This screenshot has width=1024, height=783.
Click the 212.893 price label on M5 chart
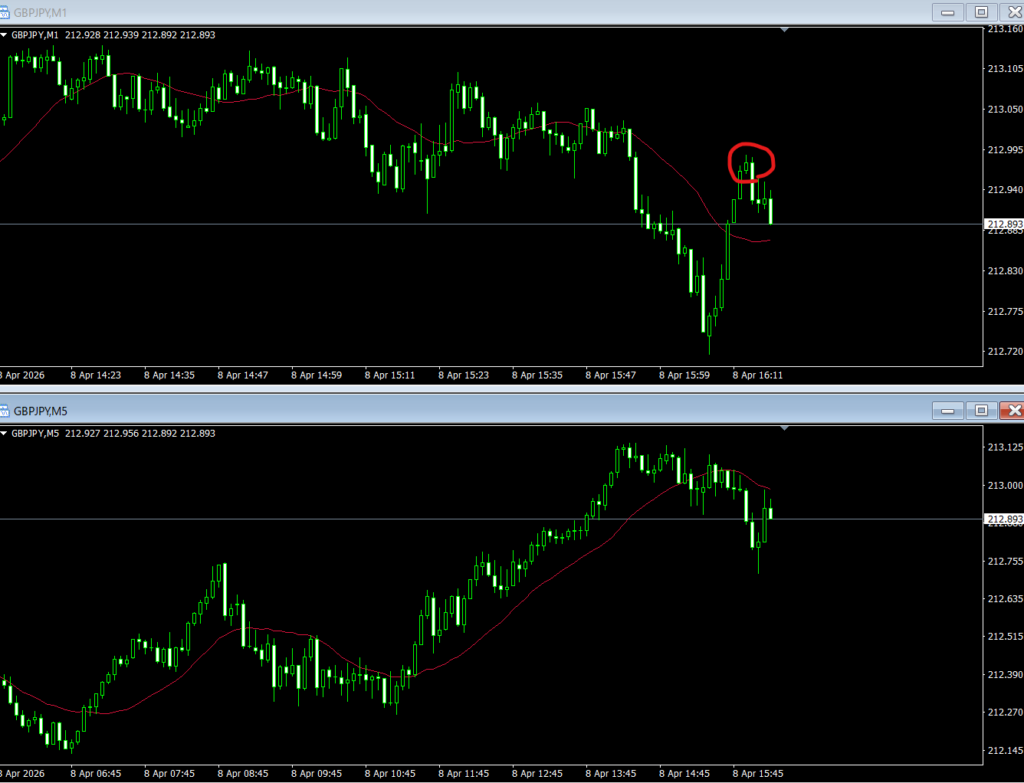(x=1004, y=519)
